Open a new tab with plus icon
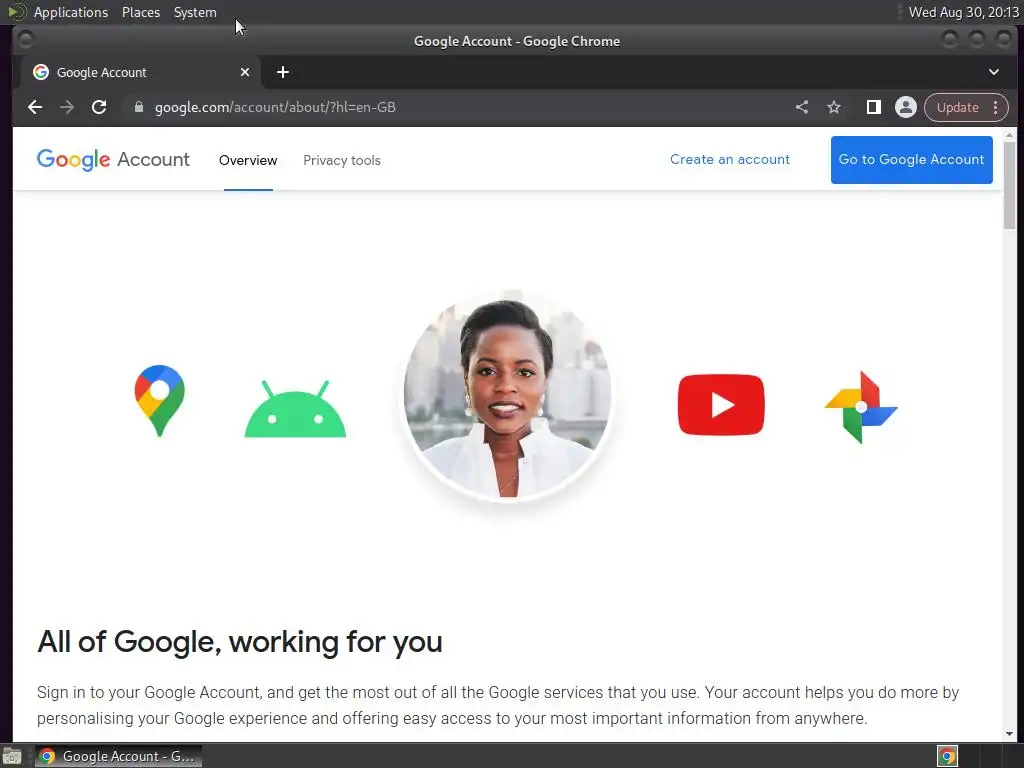 (x=283, y=72)
